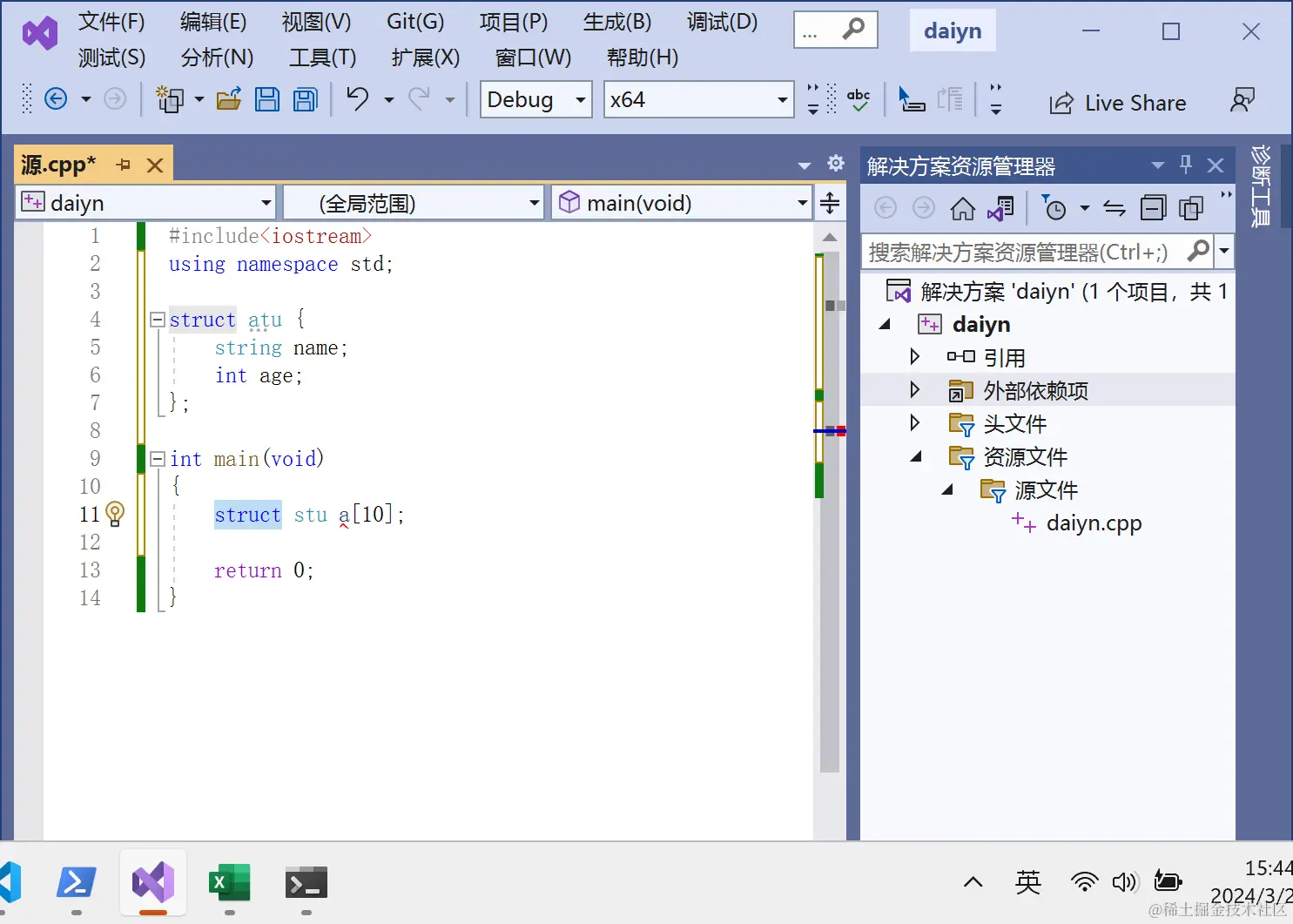Close the Solution Explorer panel
Screen dimensions: 1293x924
(x=1216, y=165)
